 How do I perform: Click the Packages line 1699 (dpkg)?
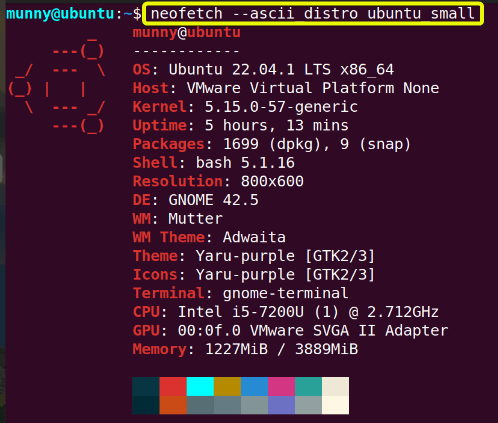pyautogui.click(x=272, y=144)
